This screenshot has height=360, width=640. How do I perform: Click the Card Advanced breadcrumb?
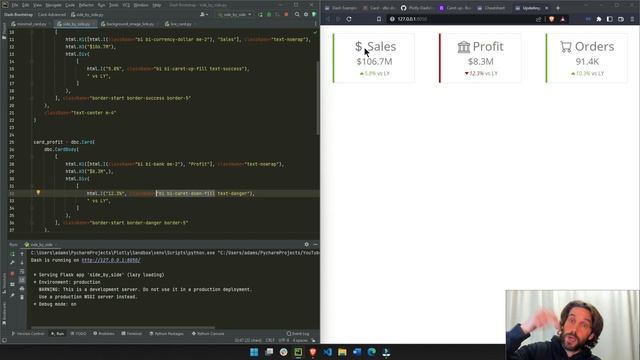pos(51,15)
